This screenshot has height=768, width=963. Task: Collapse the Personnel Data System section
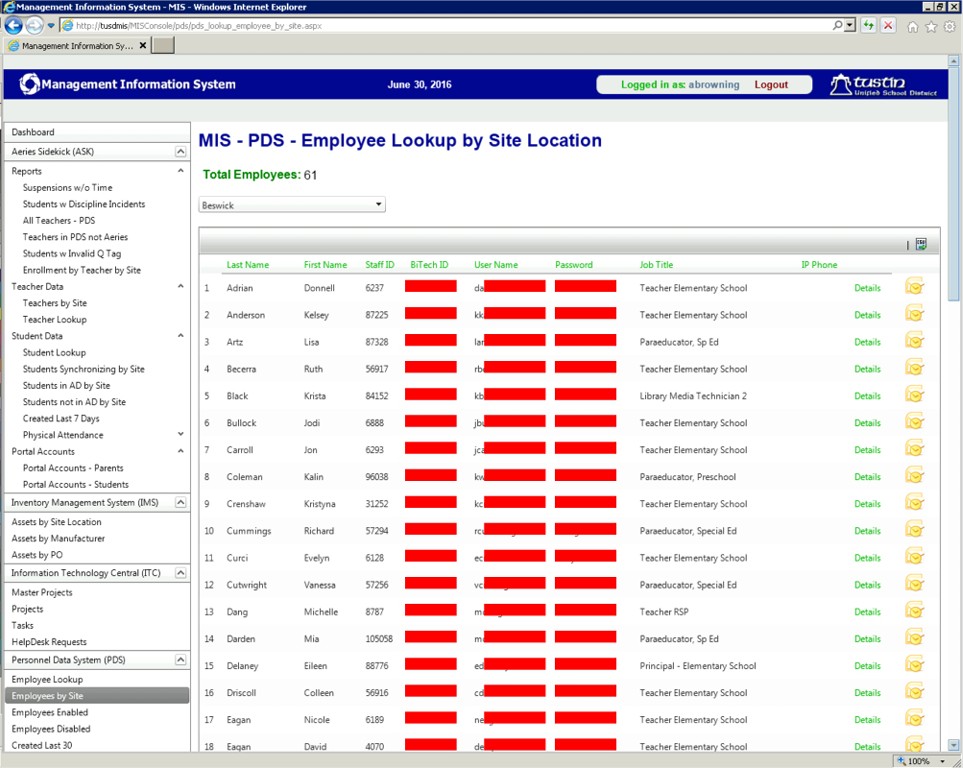point(181,660)
